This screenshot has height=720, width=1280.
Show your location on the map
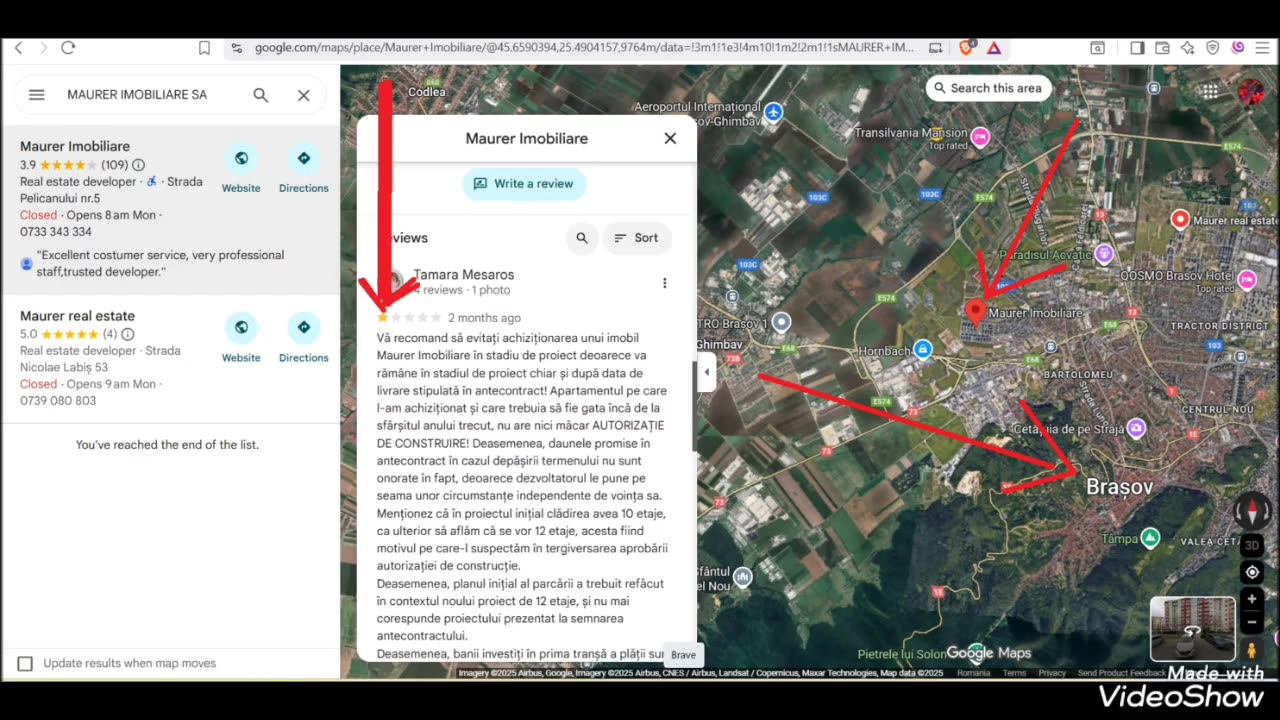point(1252,573)
